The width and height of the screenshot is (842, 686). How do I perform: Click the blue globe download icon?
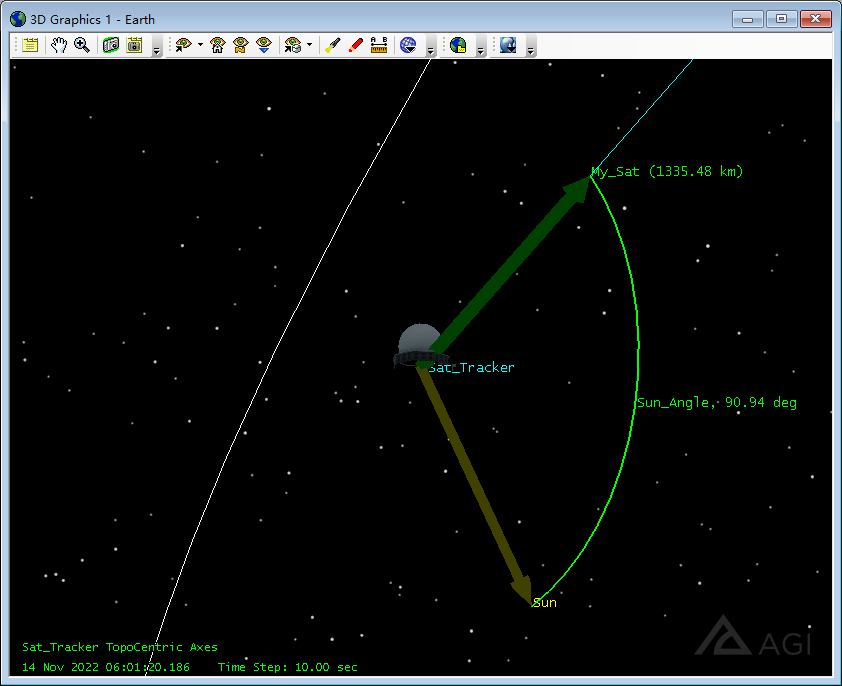coord(408,45)
